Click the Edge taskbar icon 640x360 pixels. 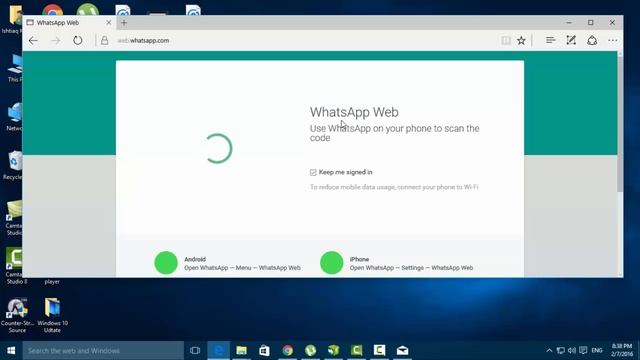point(219,351)
